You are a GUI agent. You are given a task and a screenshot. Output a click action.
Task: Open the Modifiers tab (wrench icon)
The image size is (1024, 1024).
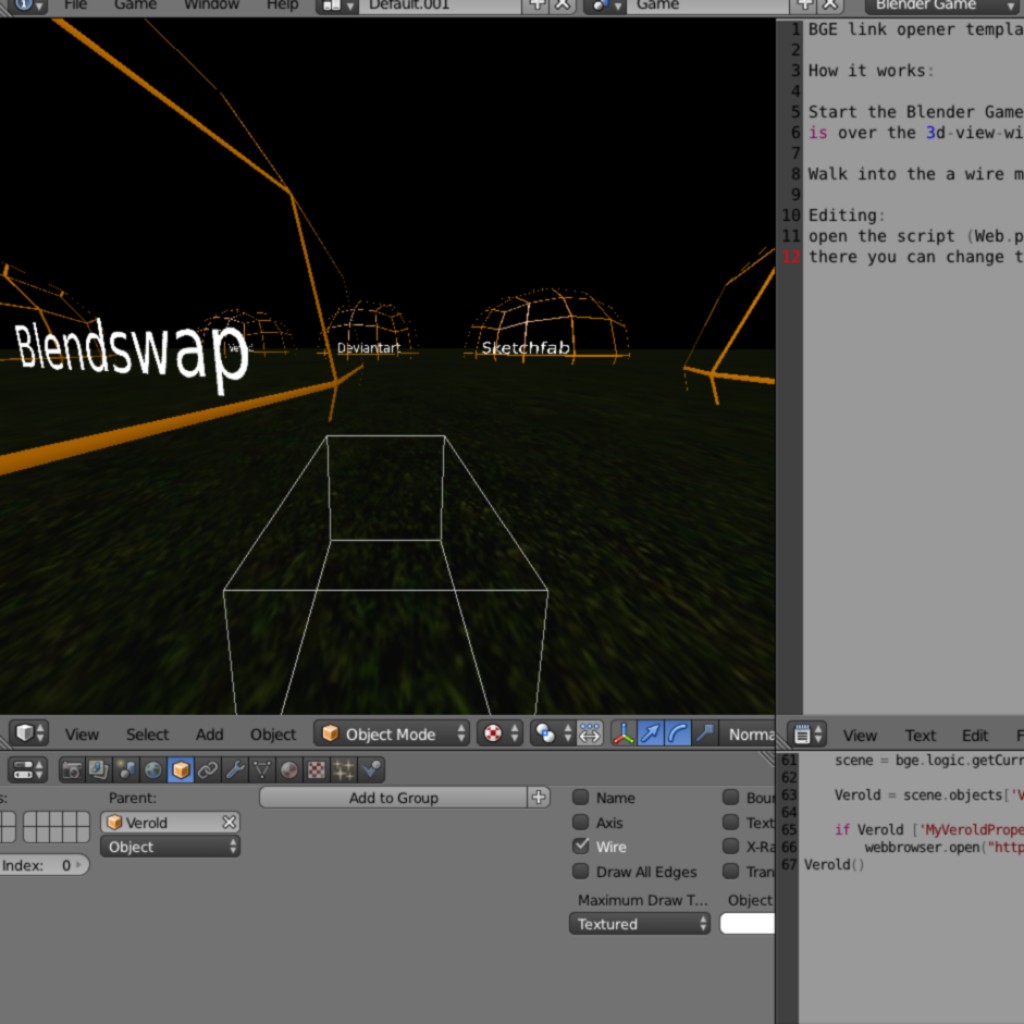pyautogui.click(x=234, y=770)
